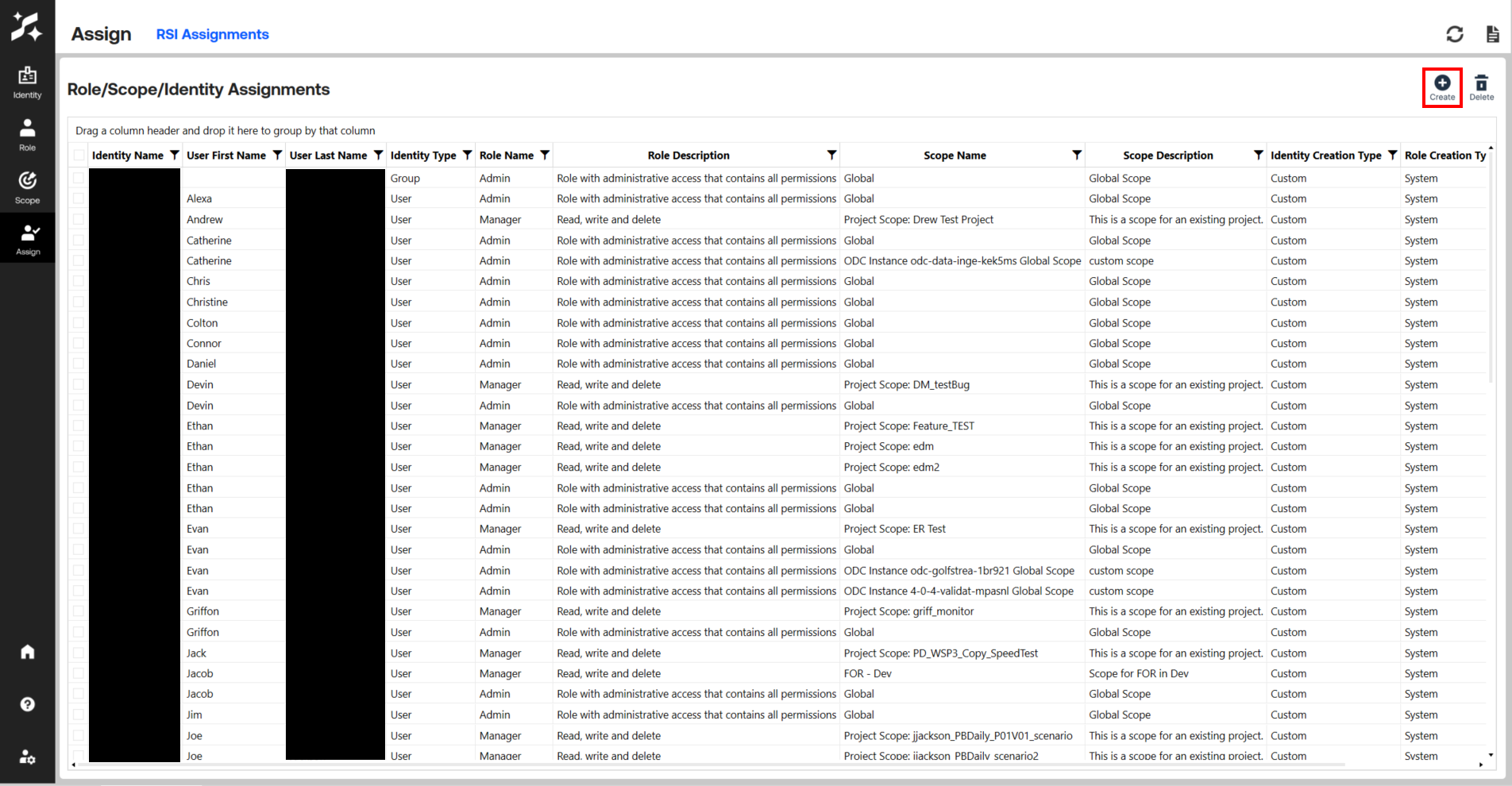Select the "Project Scope: griff_monitor" cell

point(962,611)
